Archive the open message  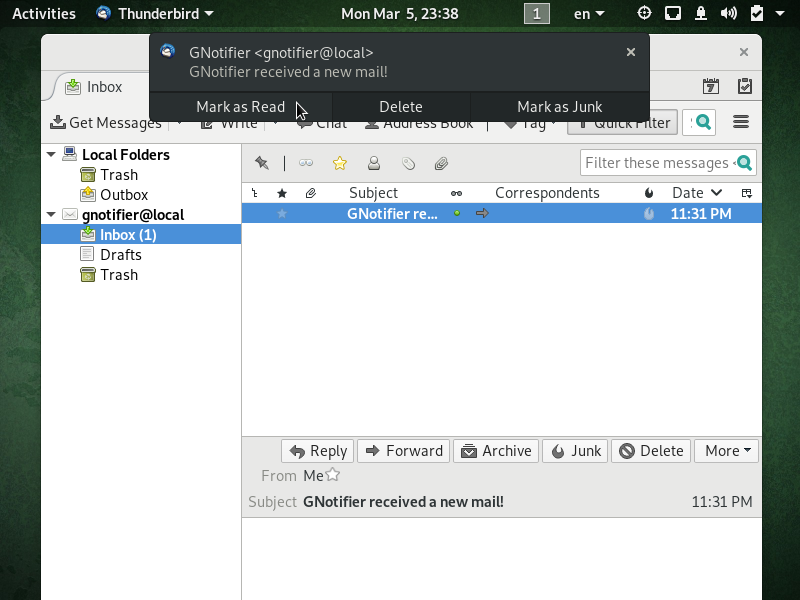496,451
